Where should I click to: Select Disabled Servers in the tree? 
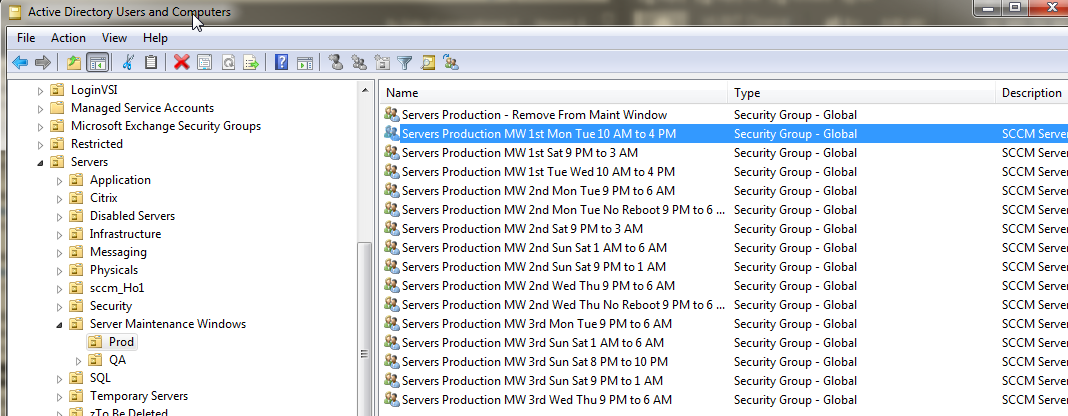click(132, 216)
